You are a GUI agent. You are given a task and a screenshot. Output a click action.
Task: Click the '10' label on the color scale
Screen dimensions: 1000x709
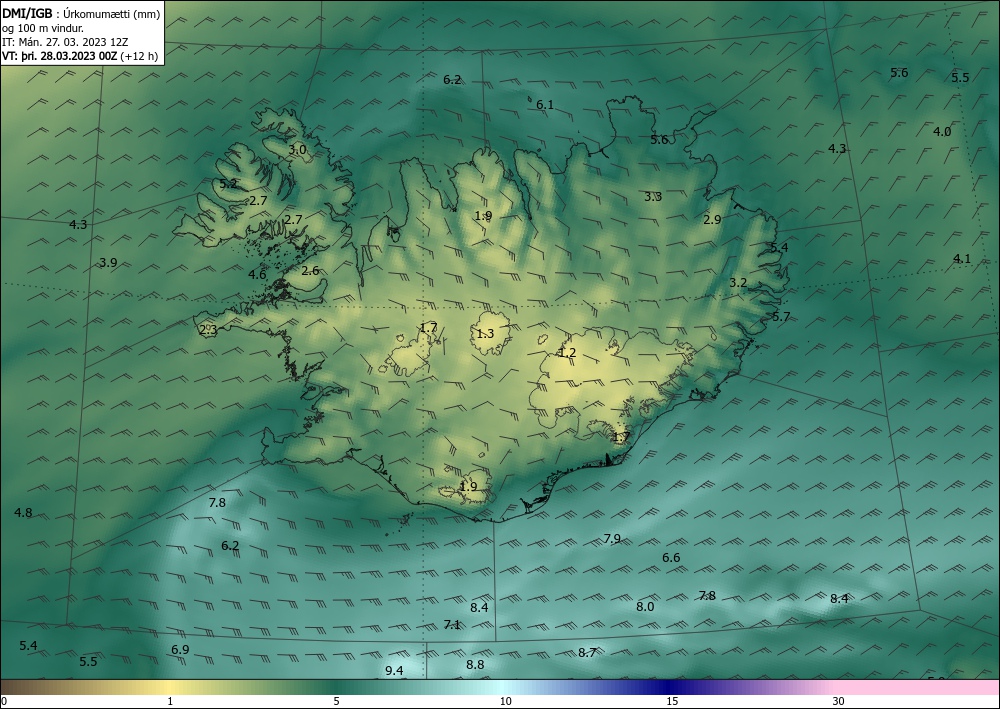(505, 701)
